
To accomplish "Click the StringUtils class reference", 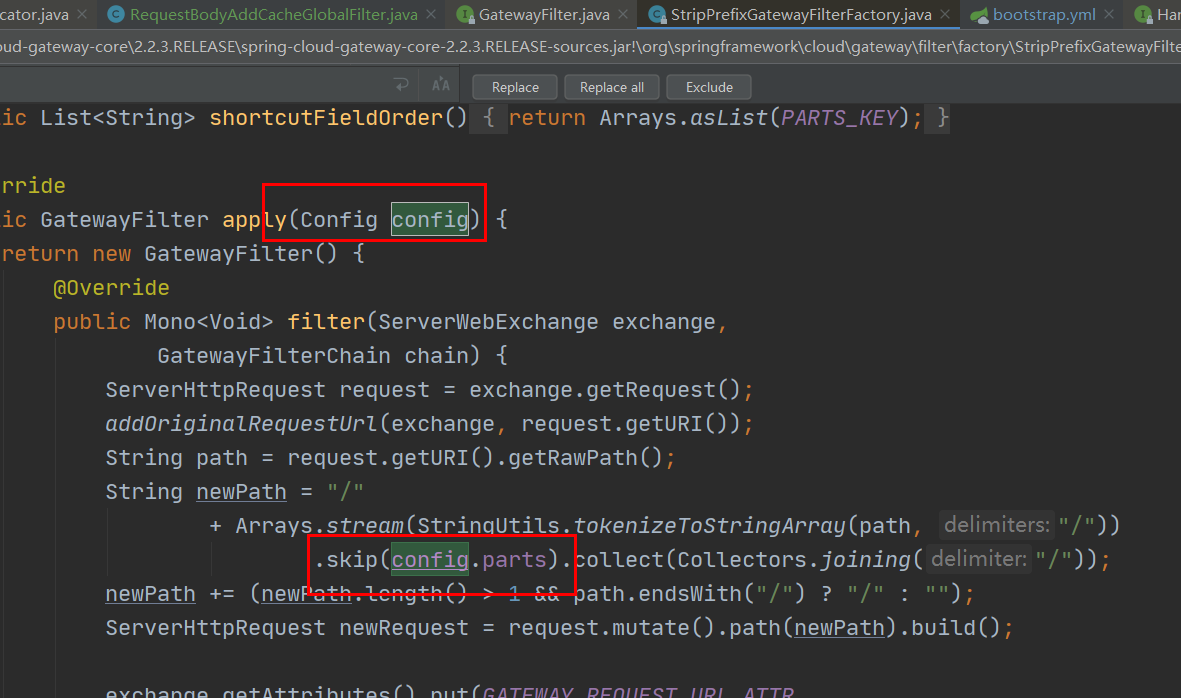I will coord(488,526).
